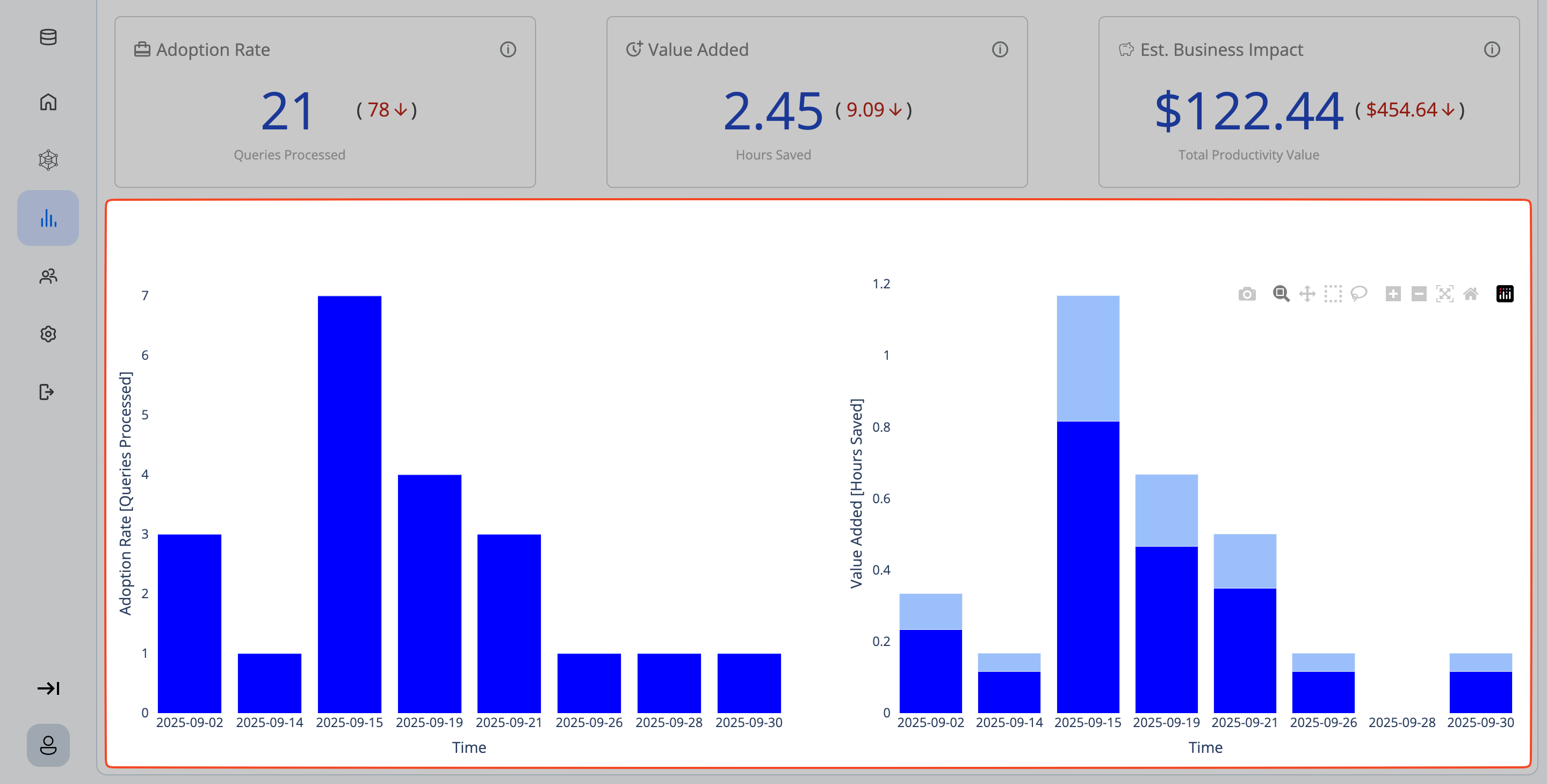
Task: Zoom in with the plus icon
Action: point(1393,294)
